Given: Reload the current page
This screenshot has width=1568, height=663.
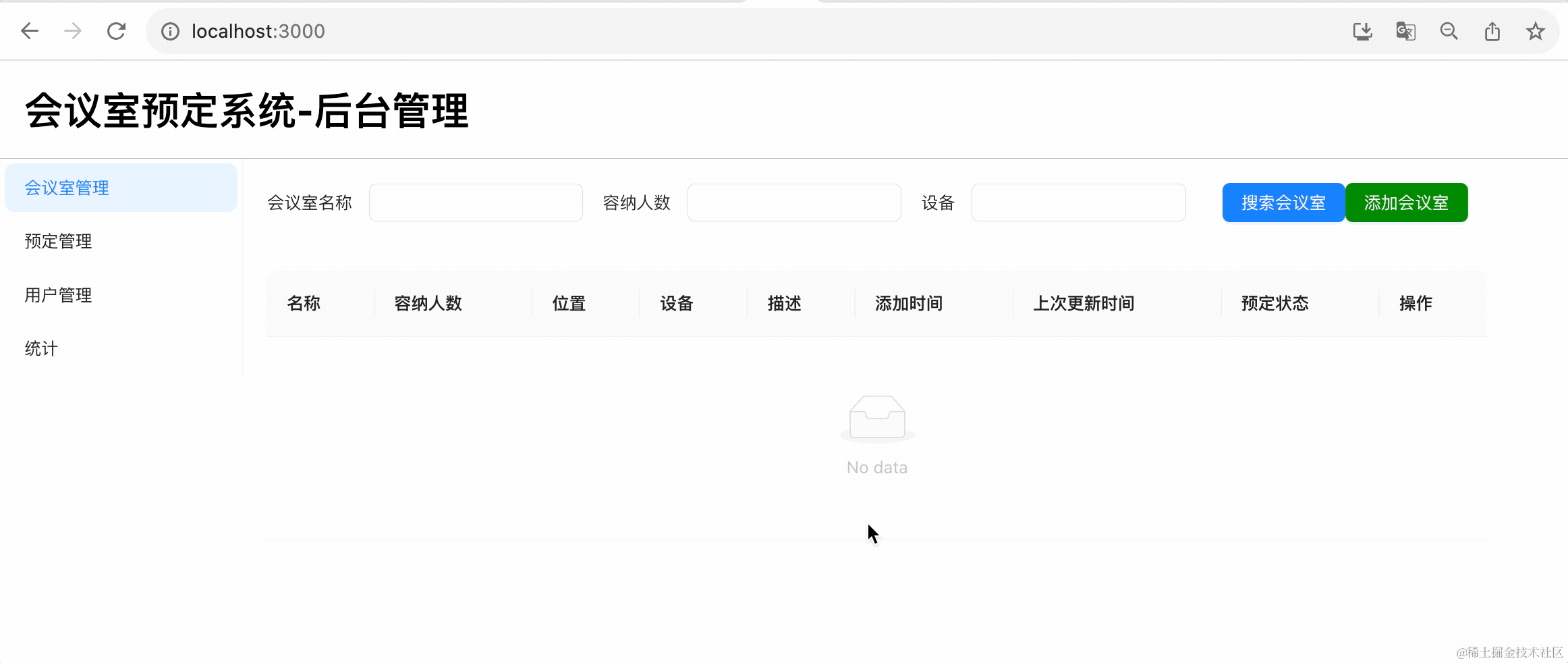Looking at the screenshot, I should click(x=116, y=31).
